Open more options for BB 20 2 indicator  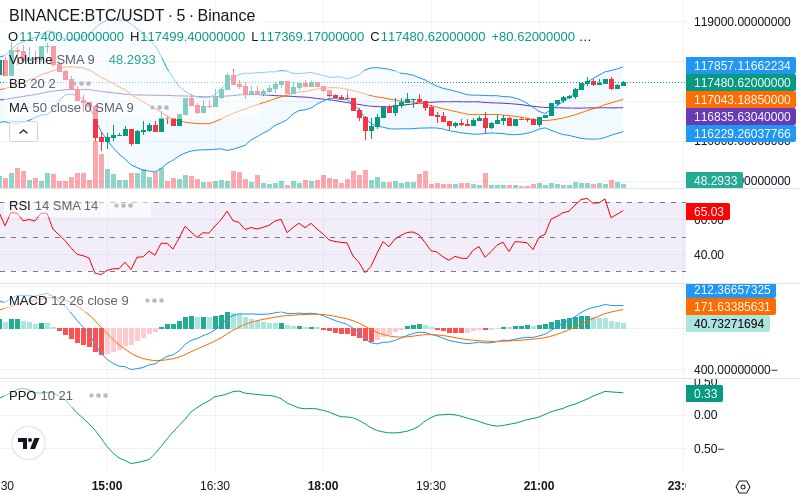coord(83,83)
